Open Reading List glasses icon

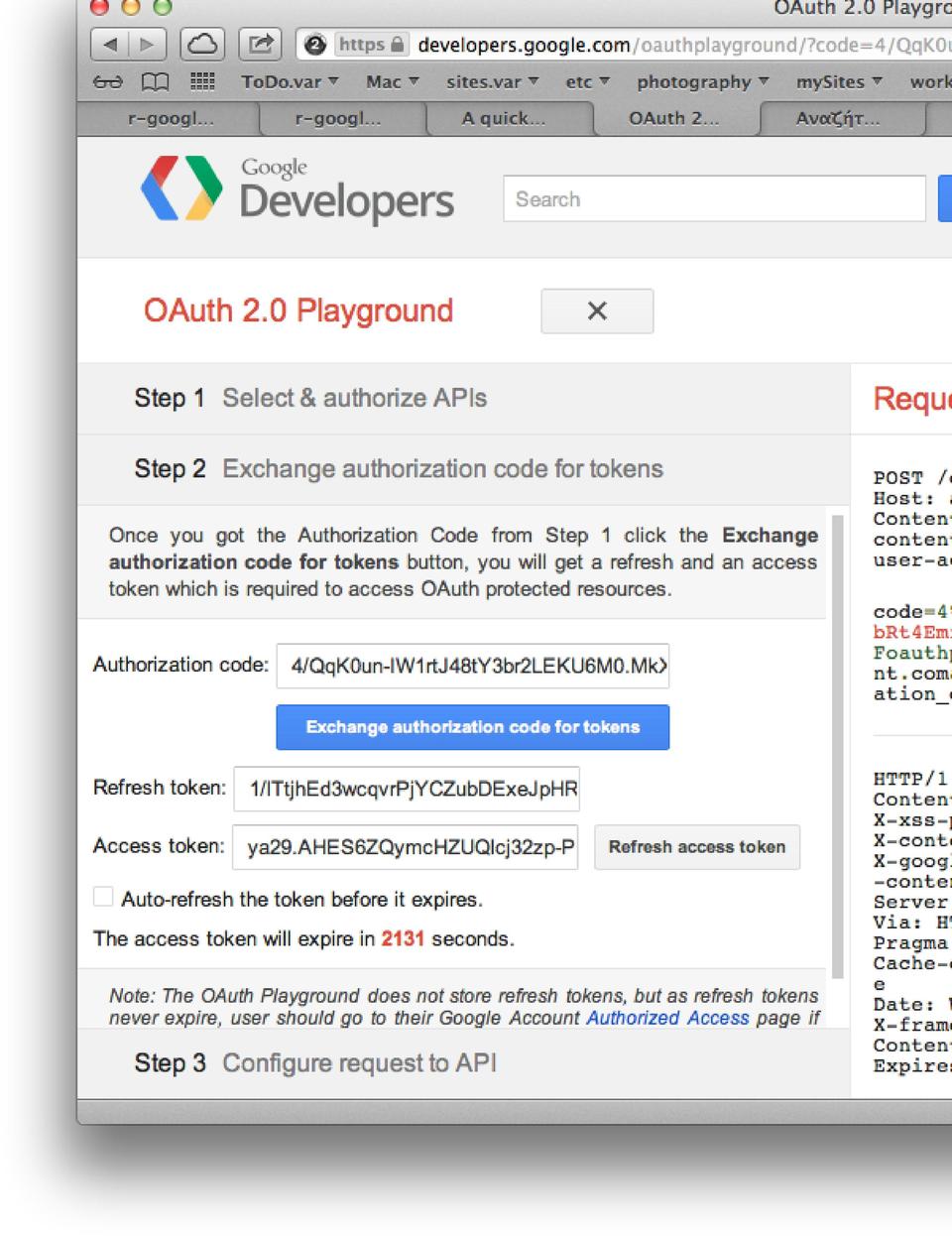108,82
